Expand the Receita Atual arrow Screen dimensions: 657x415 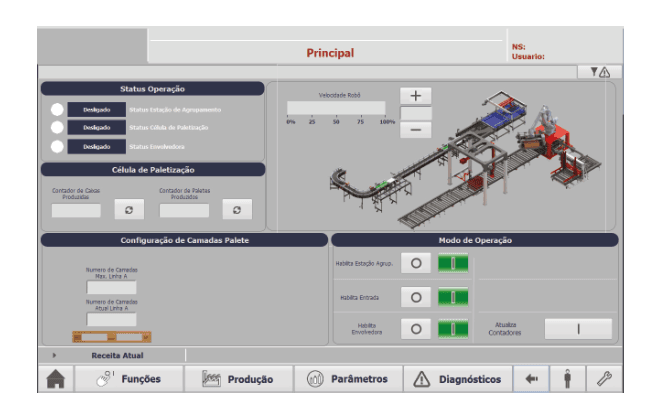(x=54, y=355)
